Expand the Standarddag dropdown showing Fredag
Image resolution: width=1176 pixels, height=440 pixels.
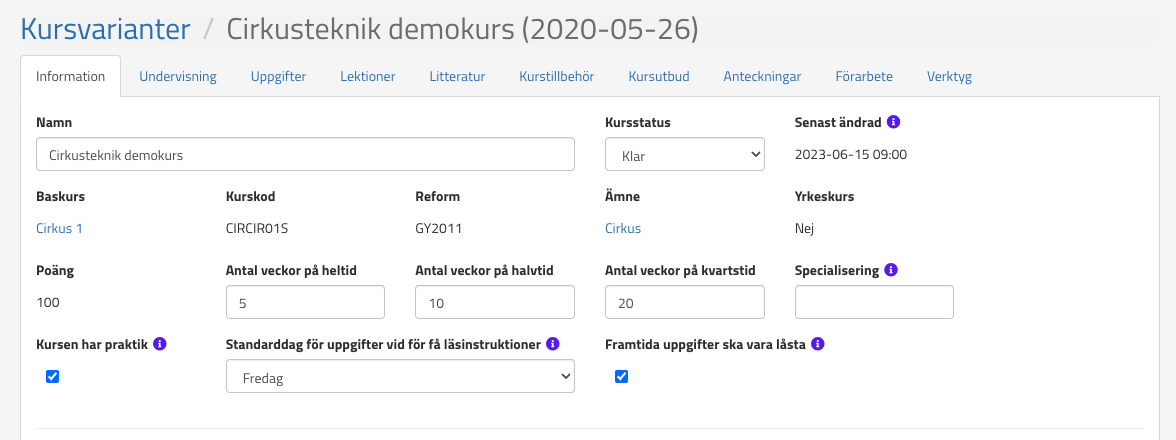[400, 377]
